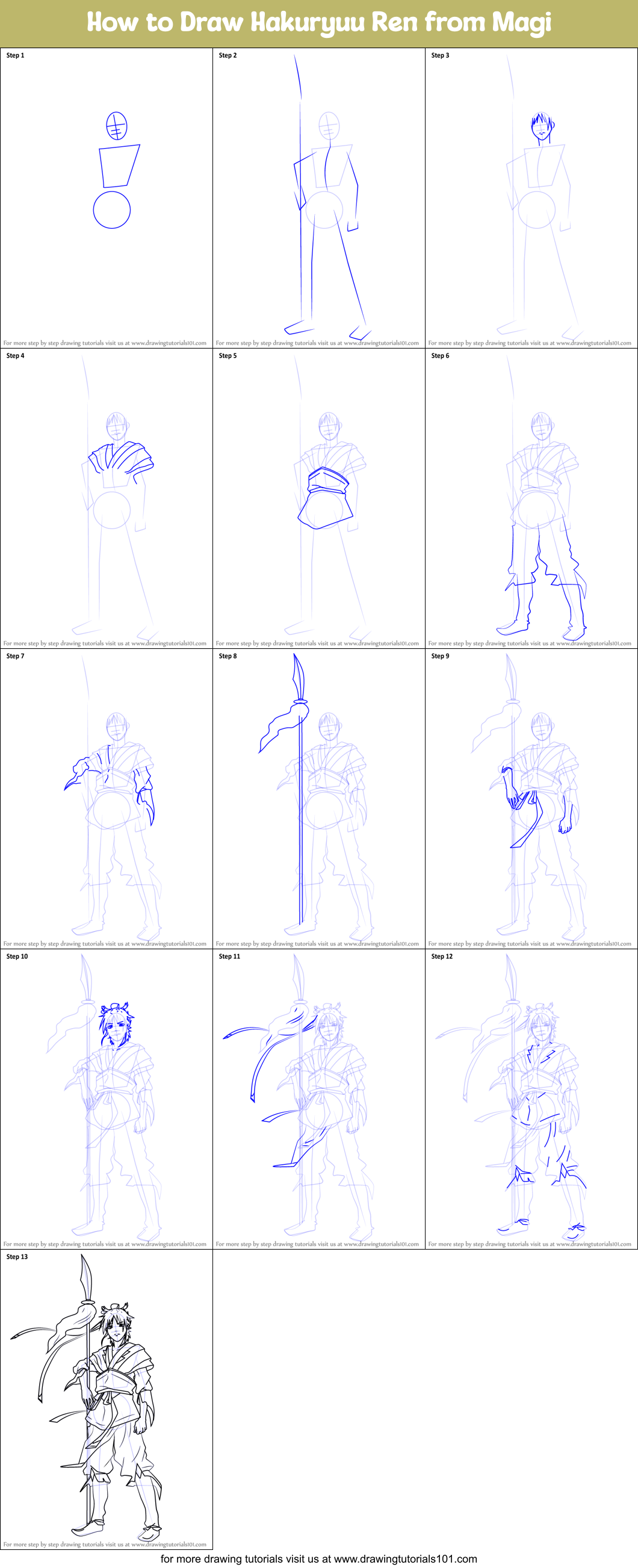The image size is (638, 1568).
Task: Click the final Step 13 drawing
Action: click(107, 1399)
